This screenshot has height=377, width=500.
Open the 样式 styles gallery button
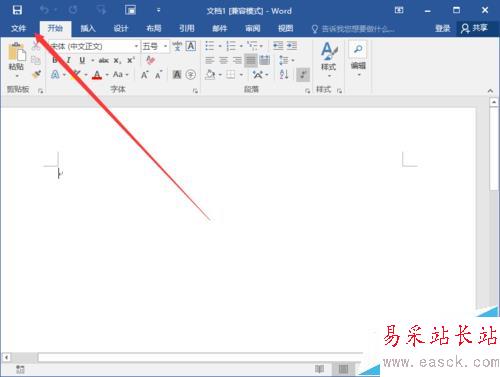click(x=329, y=59)
